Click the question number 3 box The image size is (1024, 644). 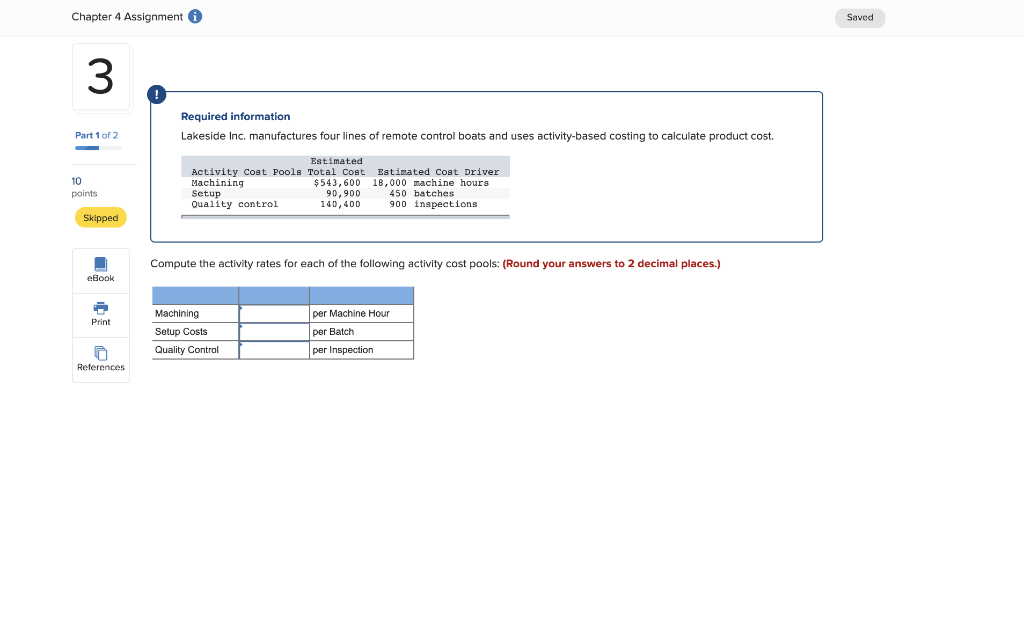pos(100,77)
